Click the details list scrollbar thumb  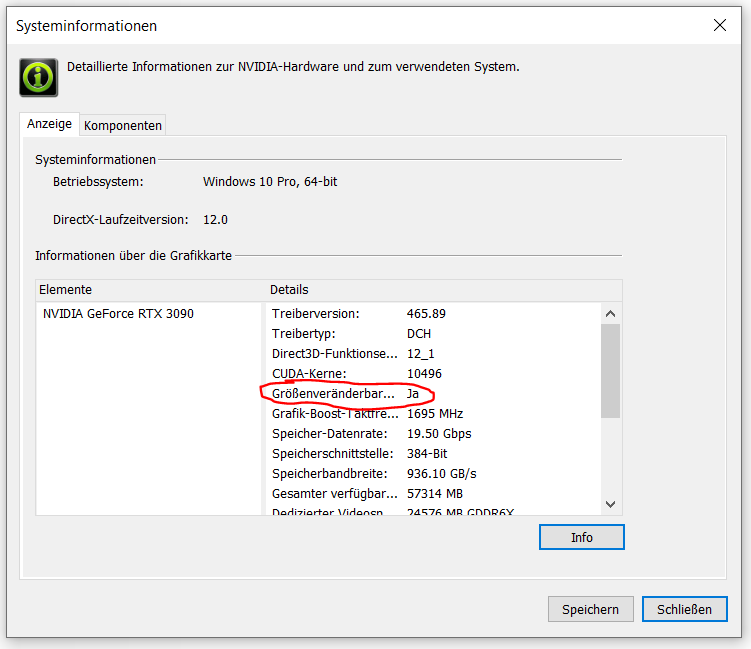(x=610, y=371)
